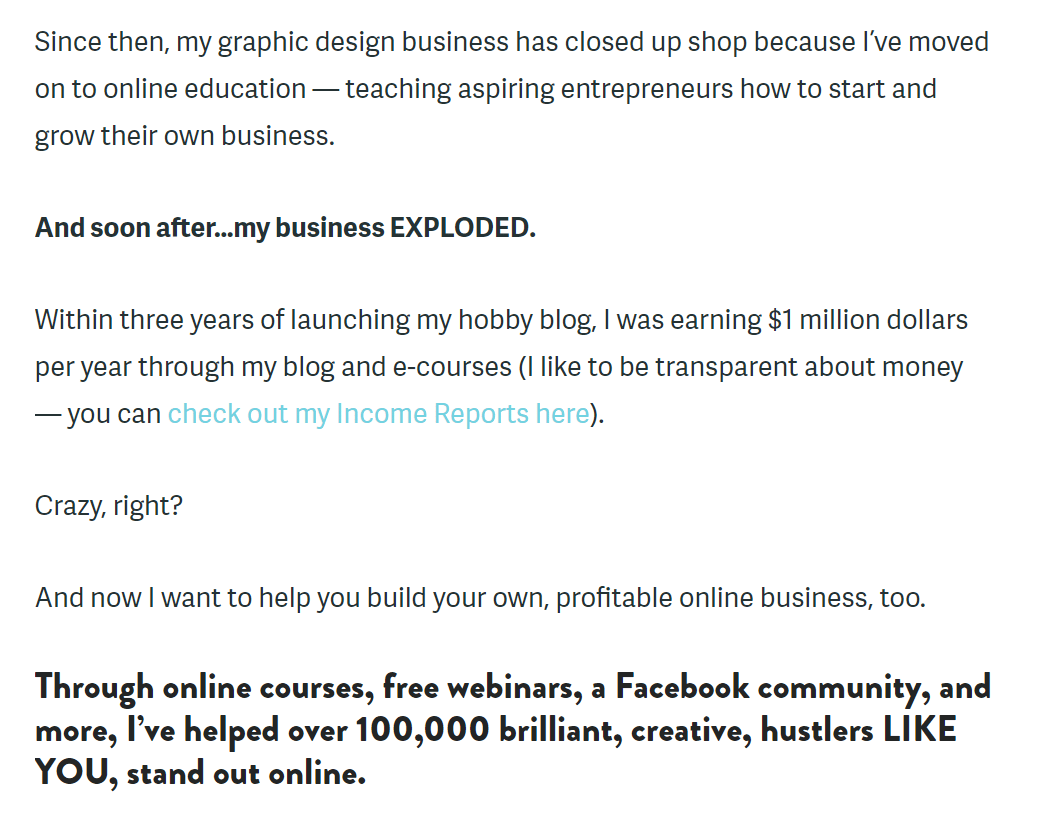Click the paragraph beginning 'Since then, my graphic design'
1045x820 pixels.
pyautogui.click(x=512, y=89)
